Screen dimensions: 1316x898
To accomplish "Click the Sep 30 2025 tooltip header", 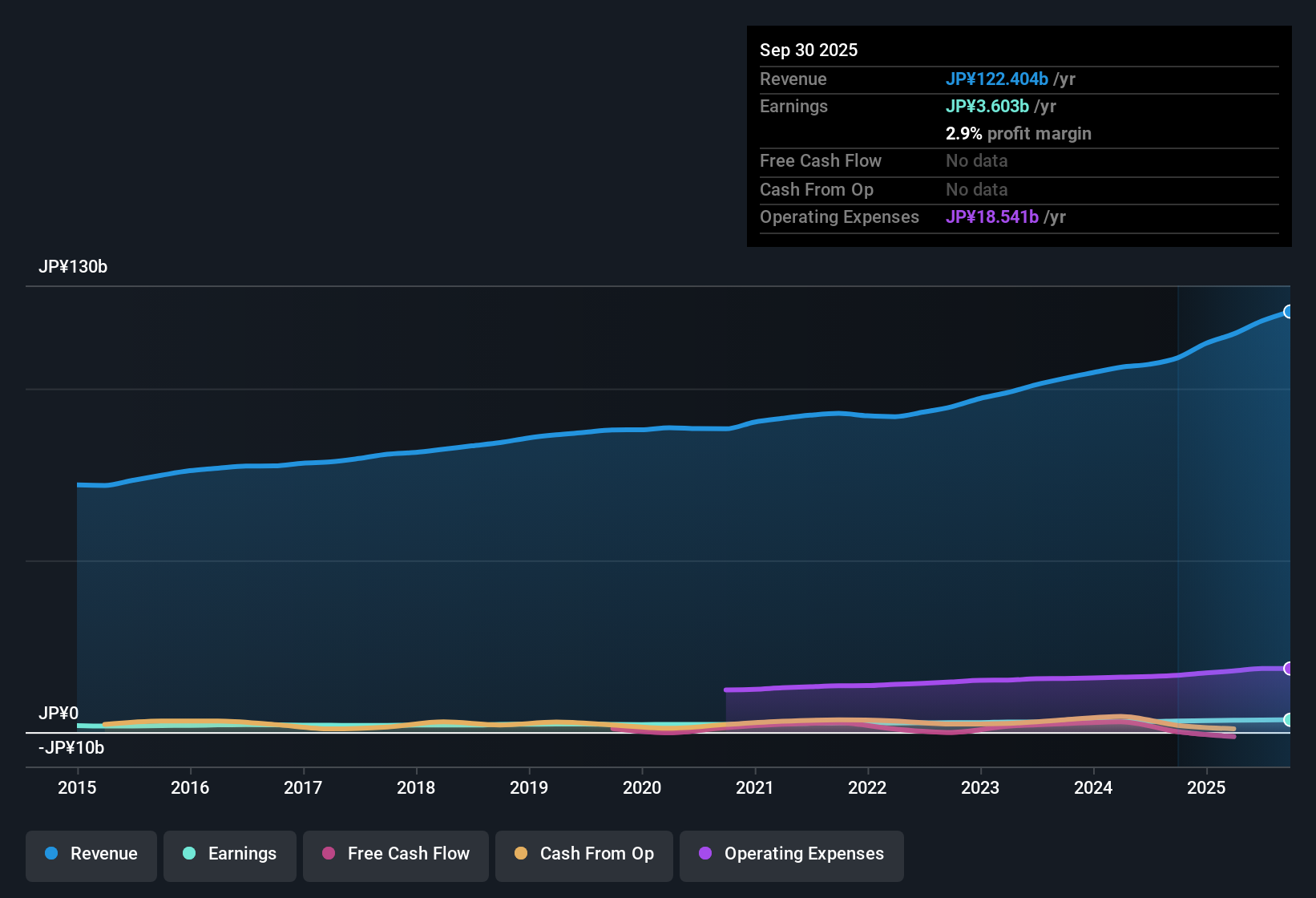I will click(x=809, y=50).
